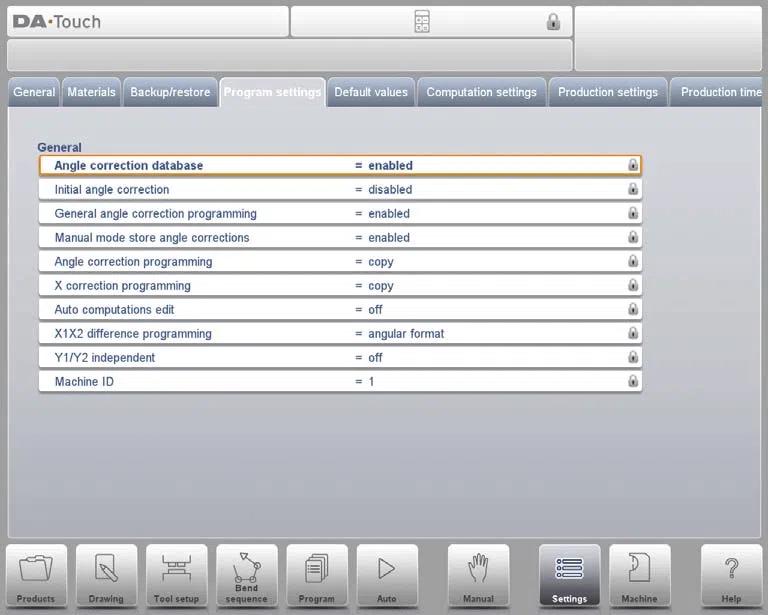The image size is (768, 615).
Task: Select the Angle correction database label
Action: coord(128,166)
